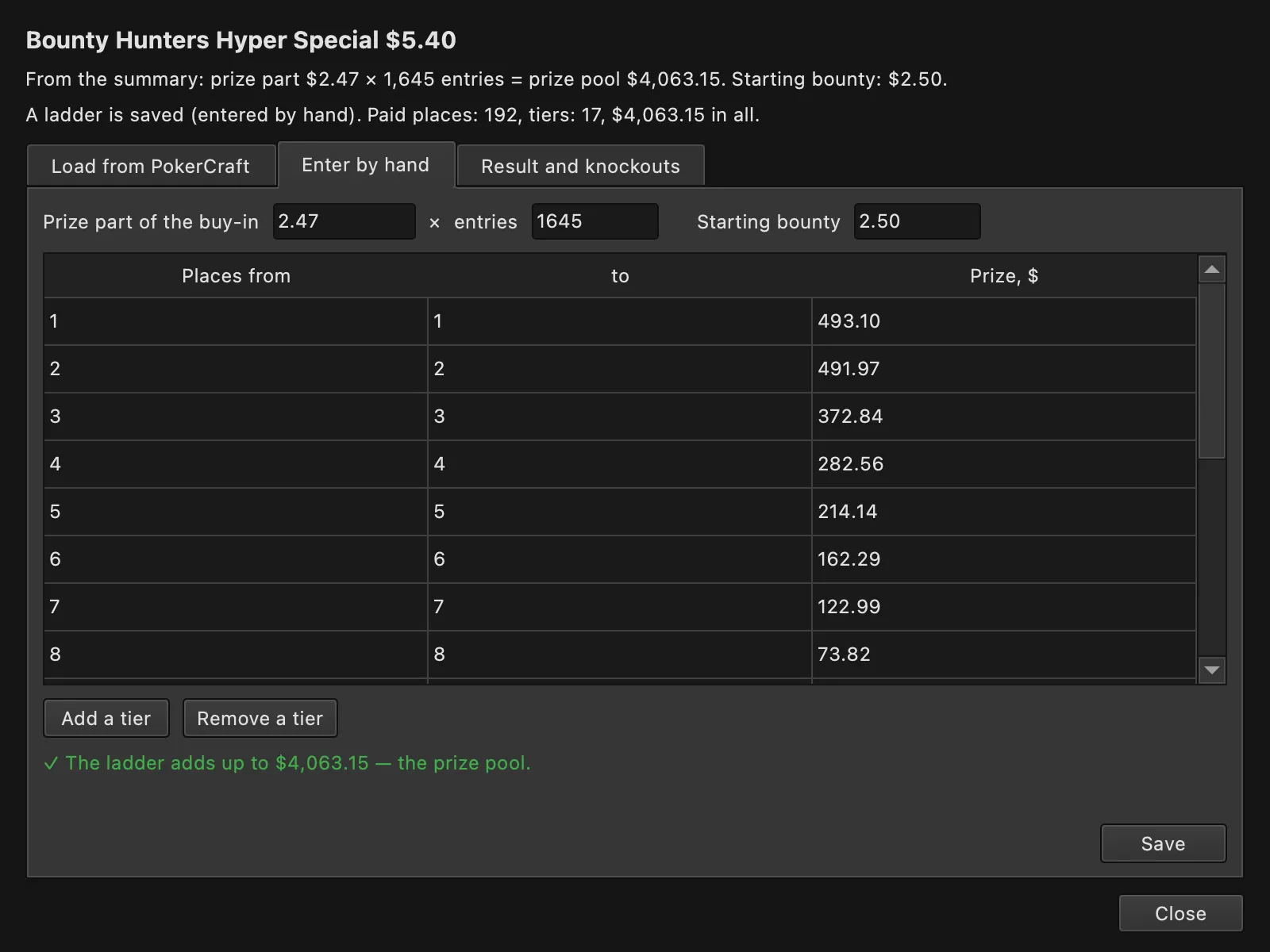
Task: Select the prize cell 162.29
Action: point(1004,559)
